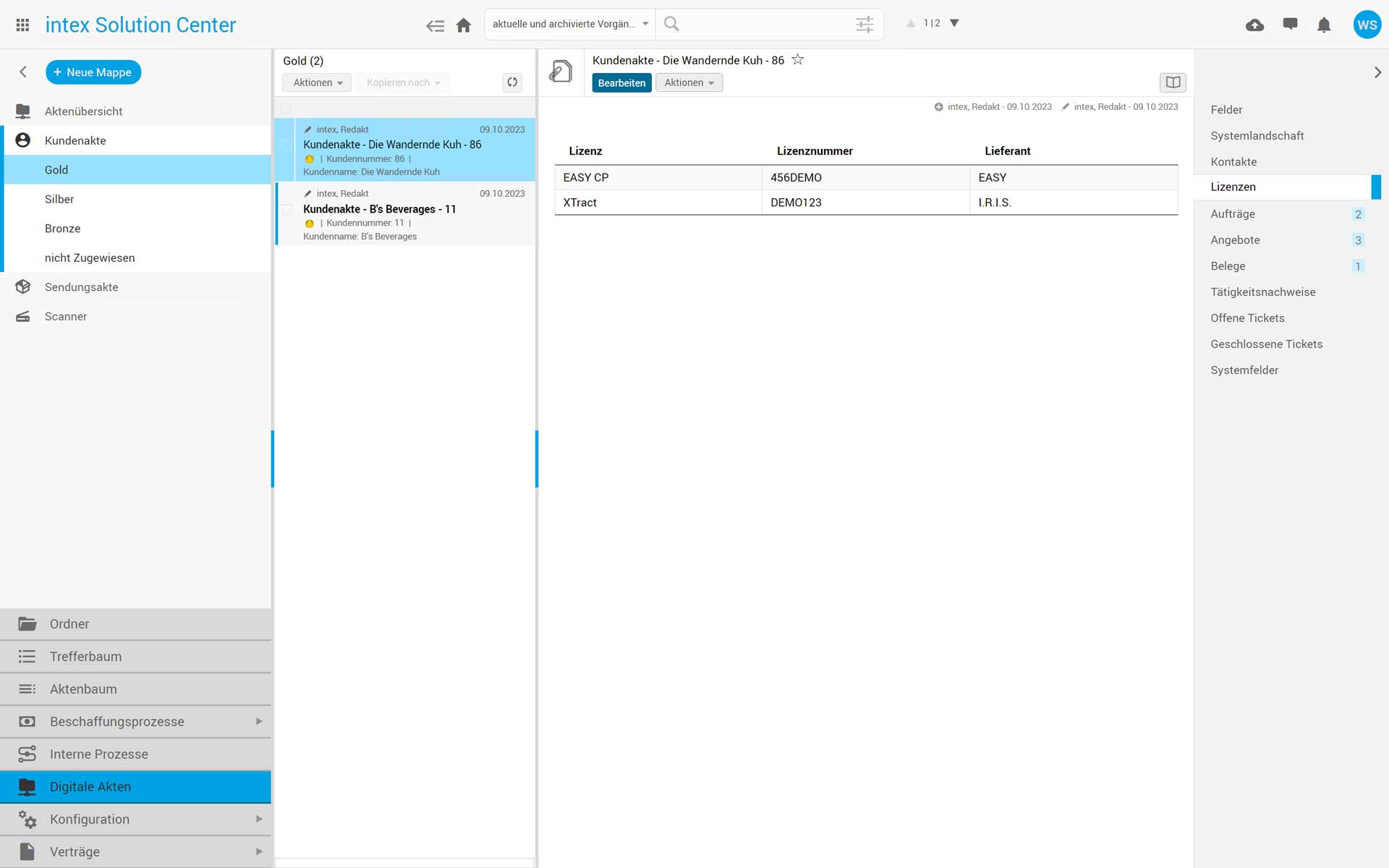The height and width of the screenshot is (868, 1389).
Task: Focus the search input field
Action: (763, 24)
